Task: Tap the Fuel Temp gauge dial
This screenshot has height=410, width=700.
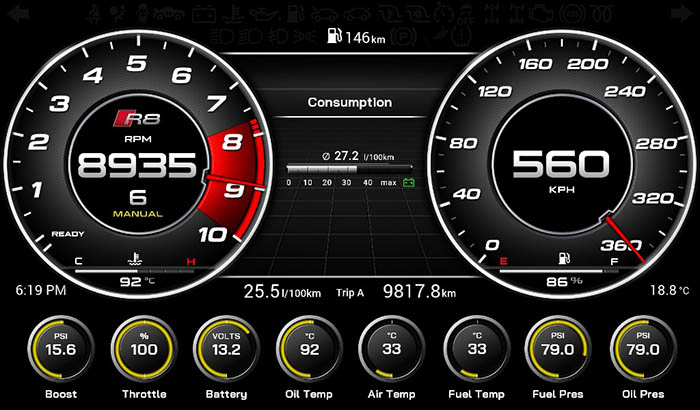Action: [x=477, y=349]
